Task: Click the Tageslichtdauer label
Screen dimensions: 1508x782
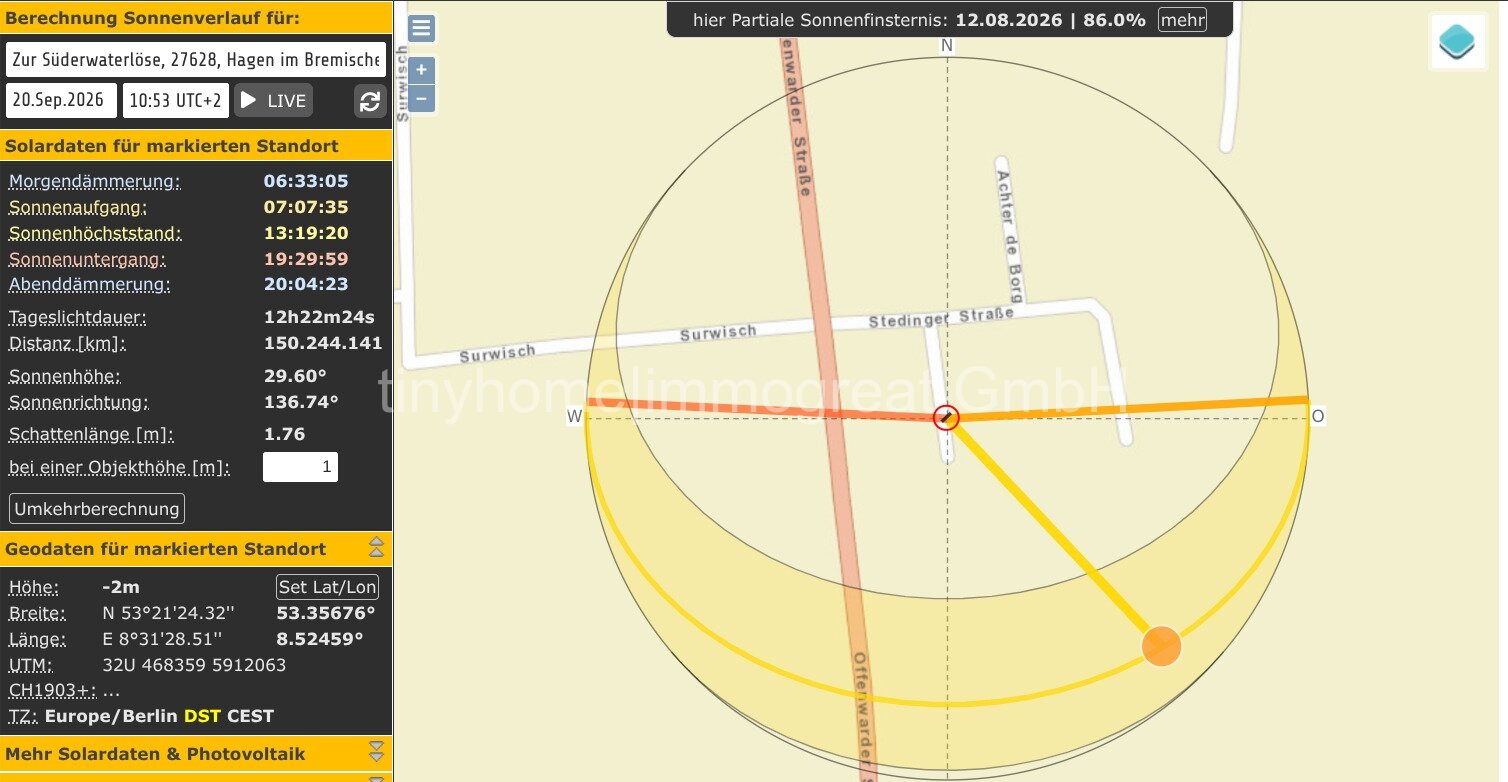Action: (x=78, y=318)
